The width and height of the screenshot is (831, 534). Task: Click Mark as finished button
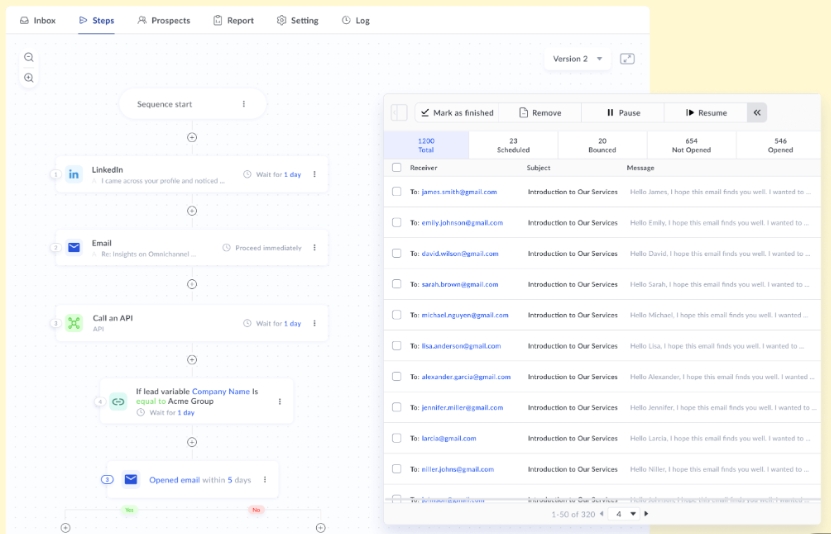pos(457,112)
